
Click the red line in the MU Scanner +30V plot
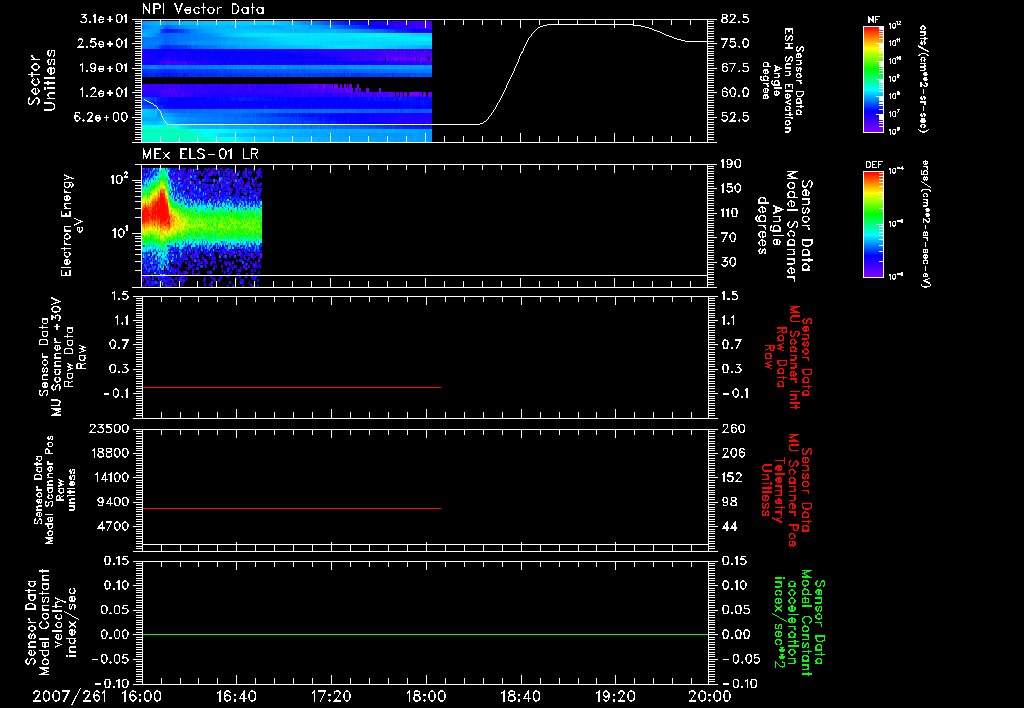pyautogui.click(x=292, y=387)
